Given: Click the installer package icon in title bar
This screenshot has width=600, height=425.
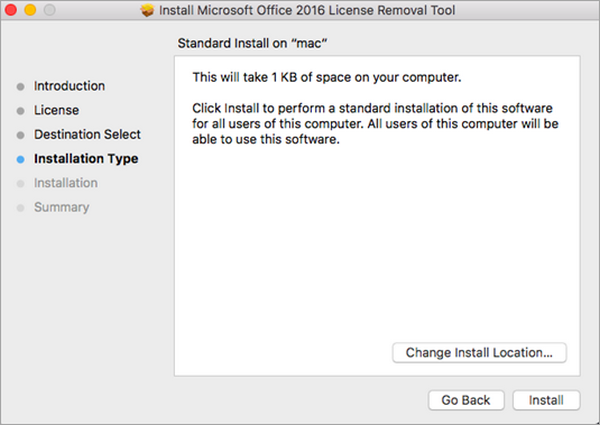Looking at the screenshot, I should (147, 10).
